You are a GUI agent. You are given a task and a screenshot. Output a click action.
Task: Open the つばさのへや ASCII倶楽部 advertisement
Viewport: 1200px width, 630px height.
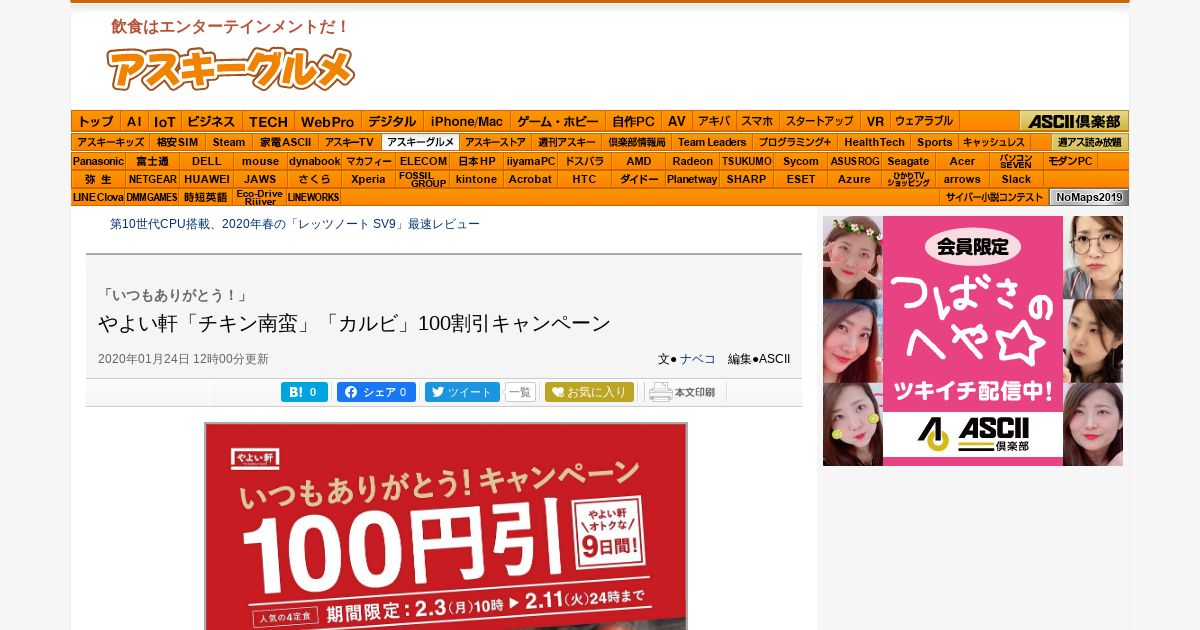[973, 341]
